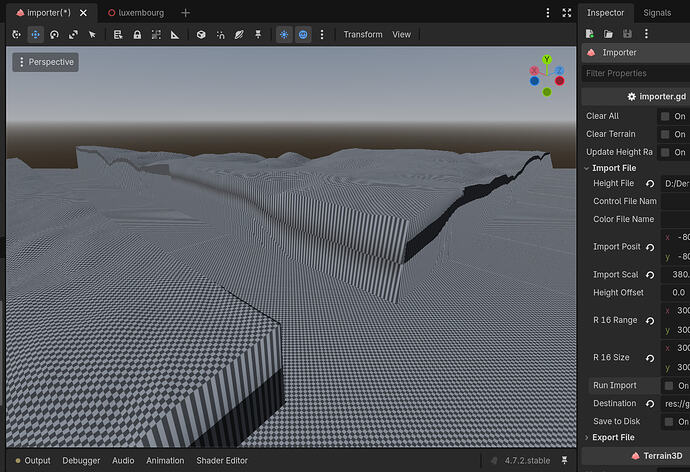Open the View menu
The height and width of the screenshot is (472, 690).
pyautogui.click(x=401, y=34)
